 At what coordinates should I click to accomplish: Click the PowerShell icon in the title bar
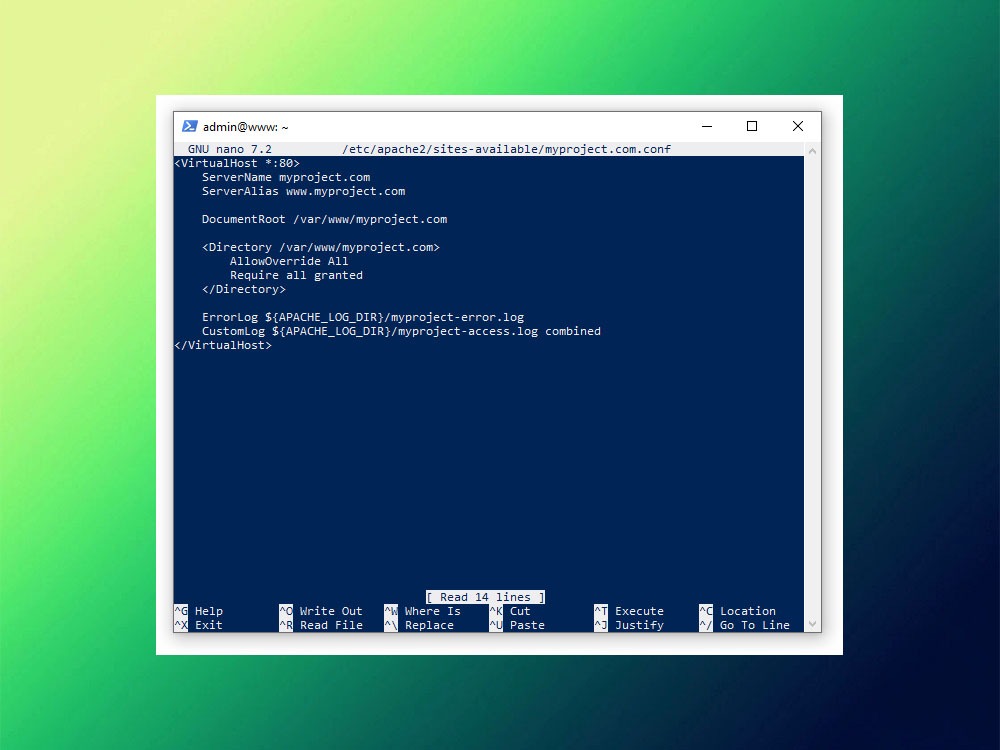click(x=189, y=127)
